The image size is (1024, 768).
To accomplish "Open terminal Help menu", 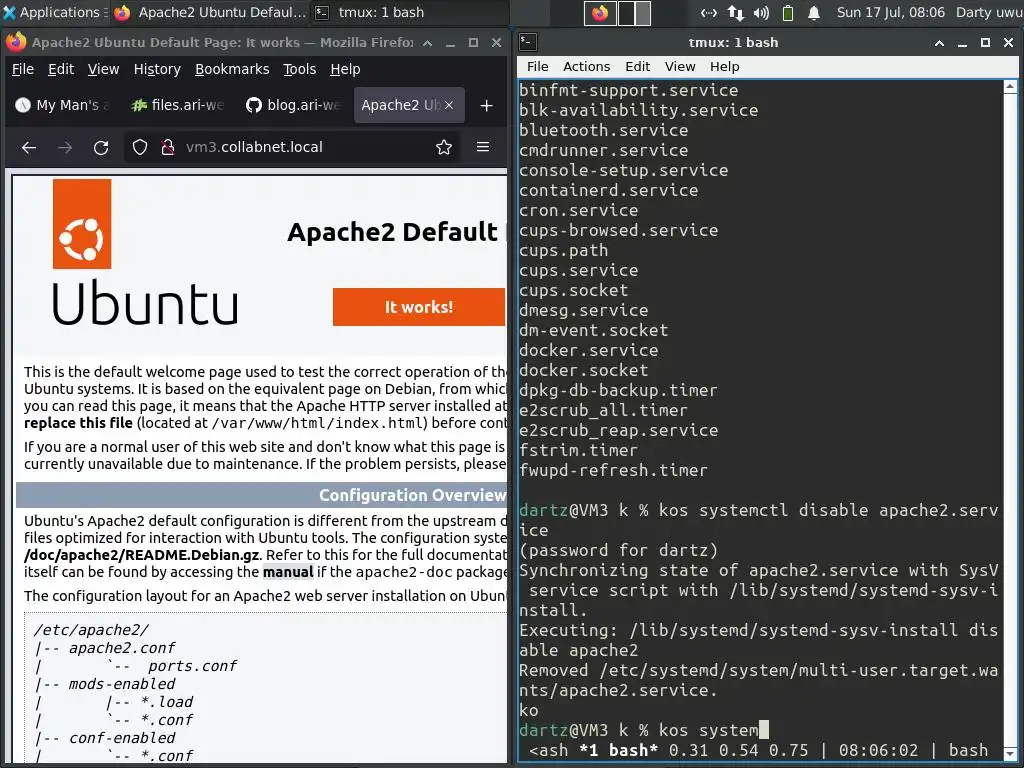I will pos(724,67).
